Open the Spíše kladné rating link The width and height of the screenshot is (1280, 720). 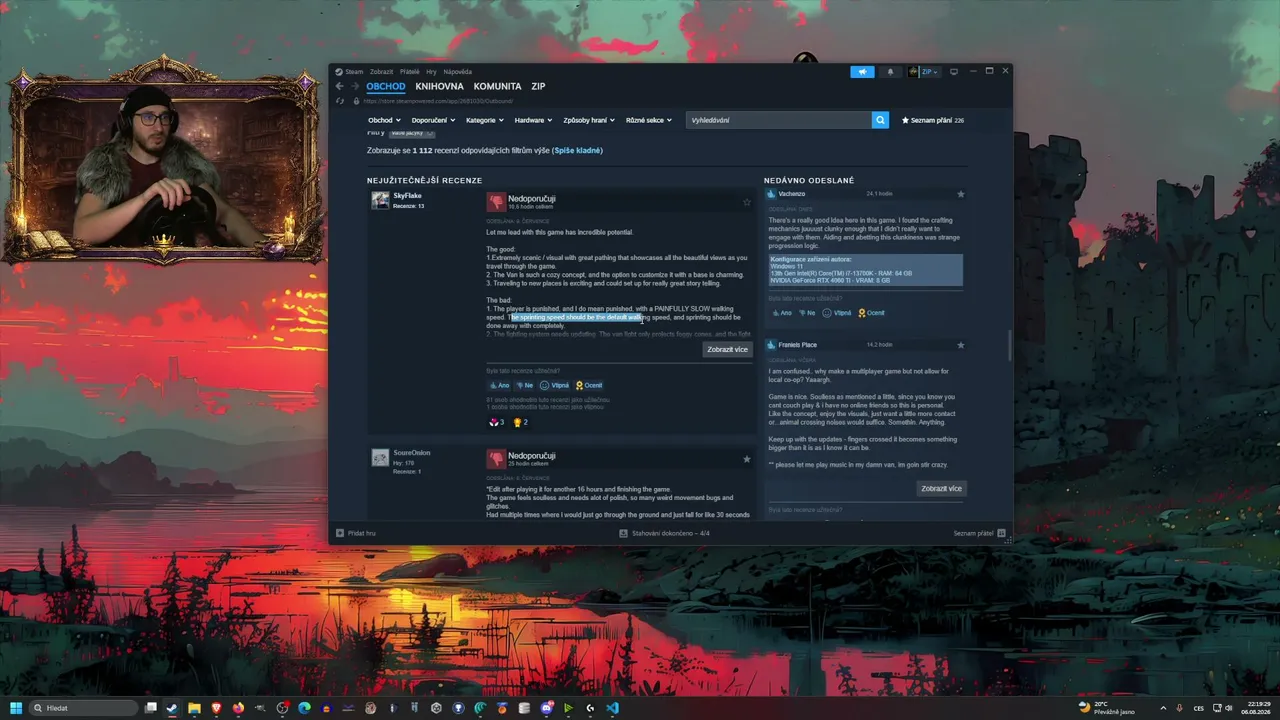[x=577, y=151]
